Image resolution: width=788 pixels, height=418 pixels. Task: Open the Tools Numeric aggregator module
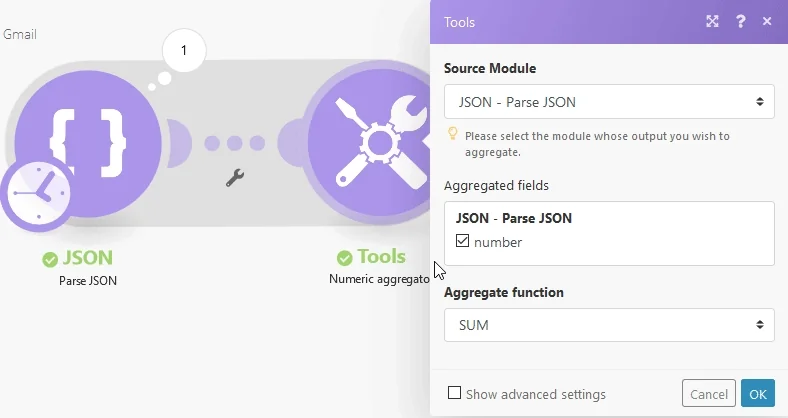click(x=369, y=143)
